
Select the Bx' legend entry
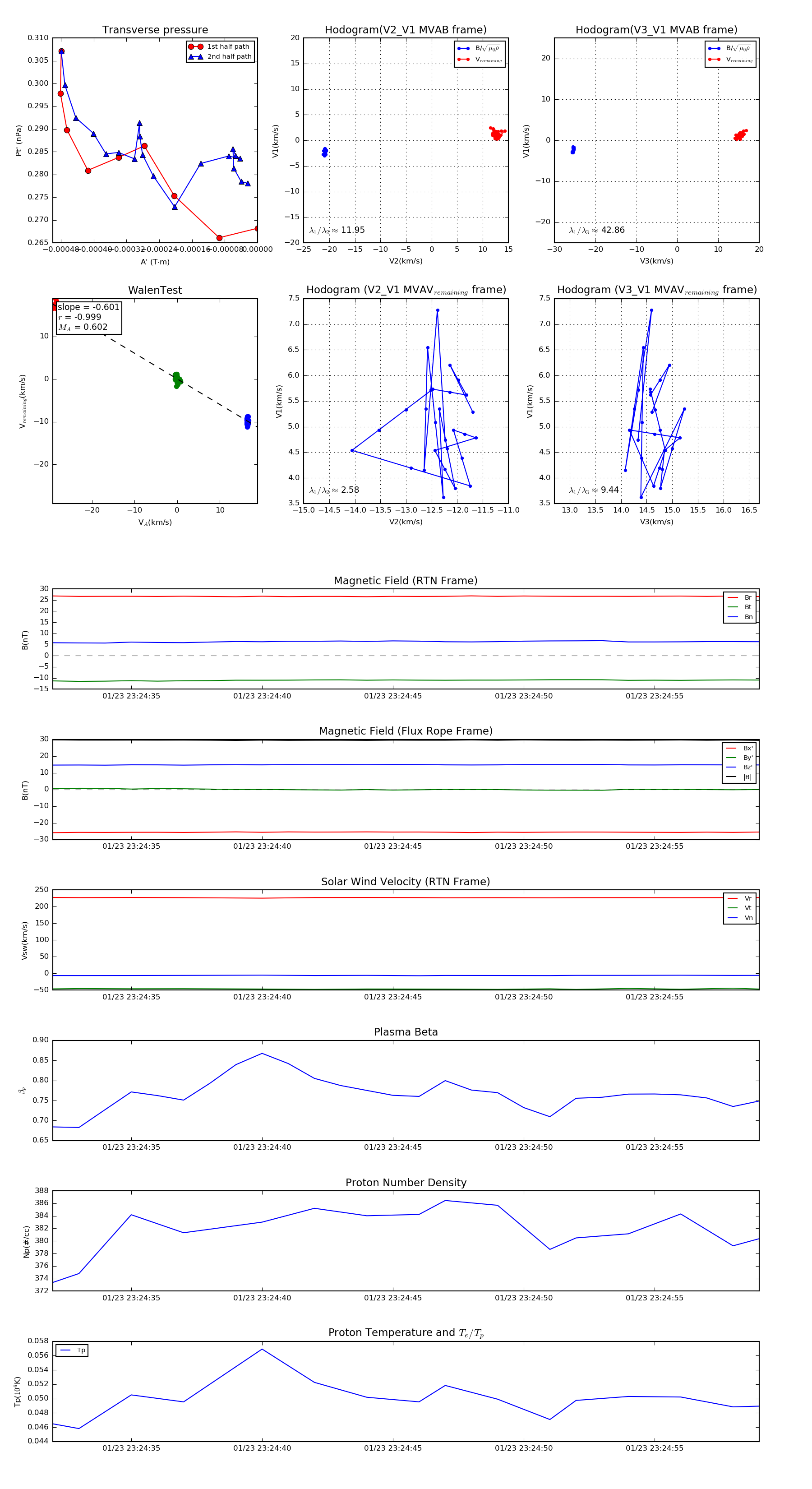point(739,748)
